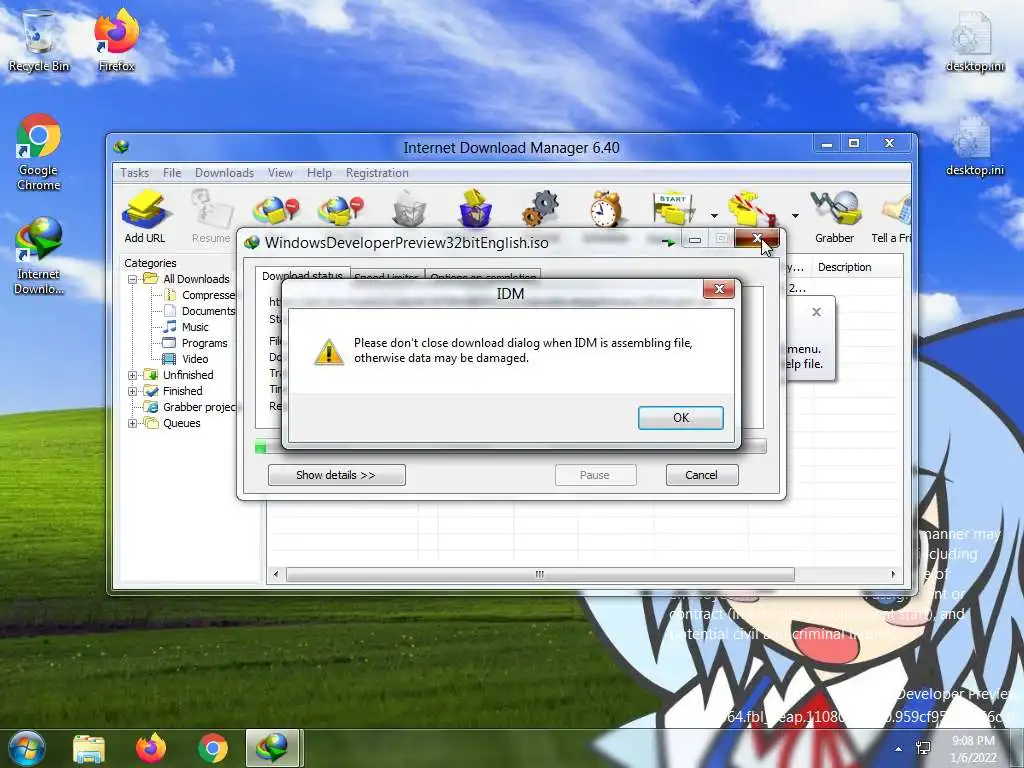Open the Windows Start button
This screenshot has height=768, width=1024.
27,748
